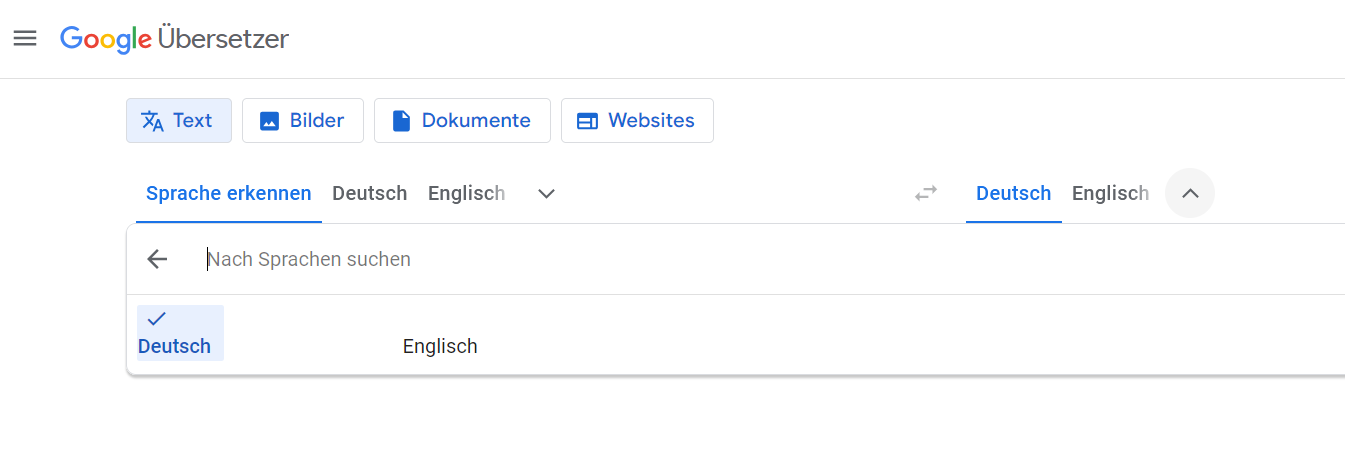
Task: Choose Englisch from the language list
Action: tap(440, 346)
